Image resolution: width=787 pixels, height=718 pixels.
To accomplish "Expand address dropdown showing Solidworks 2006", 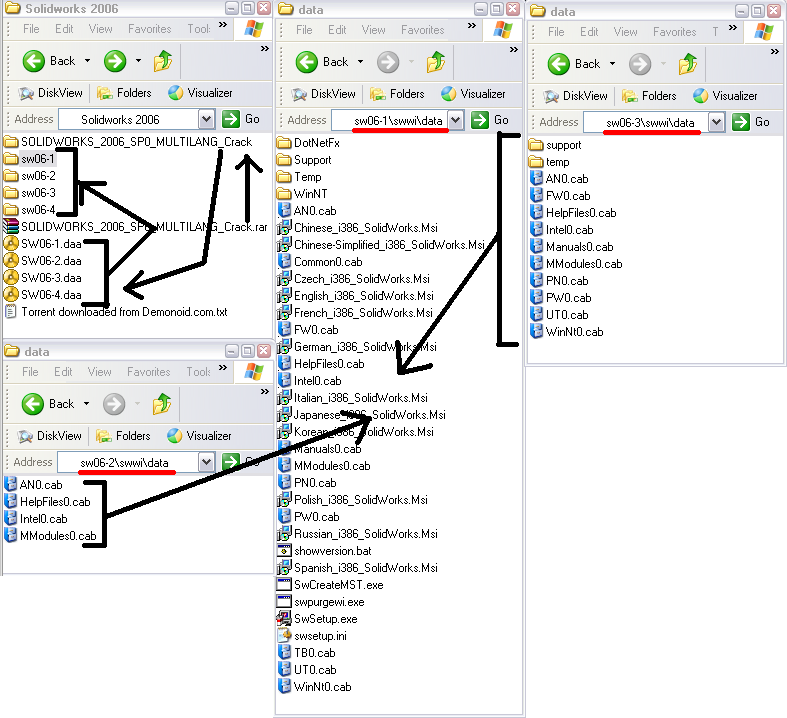I will (206, 119).
